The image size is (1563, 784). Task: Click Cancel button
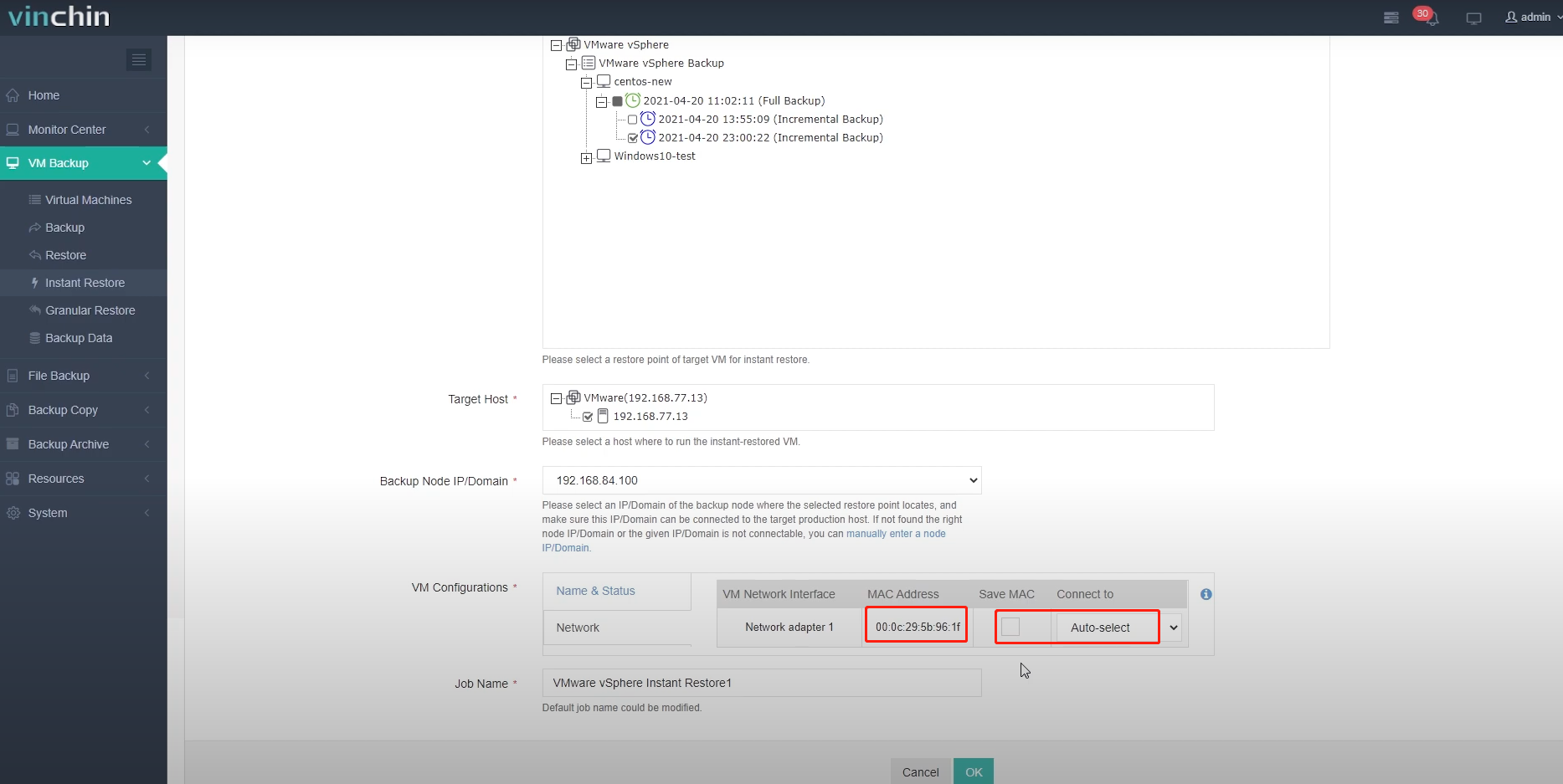pos(920,771)
